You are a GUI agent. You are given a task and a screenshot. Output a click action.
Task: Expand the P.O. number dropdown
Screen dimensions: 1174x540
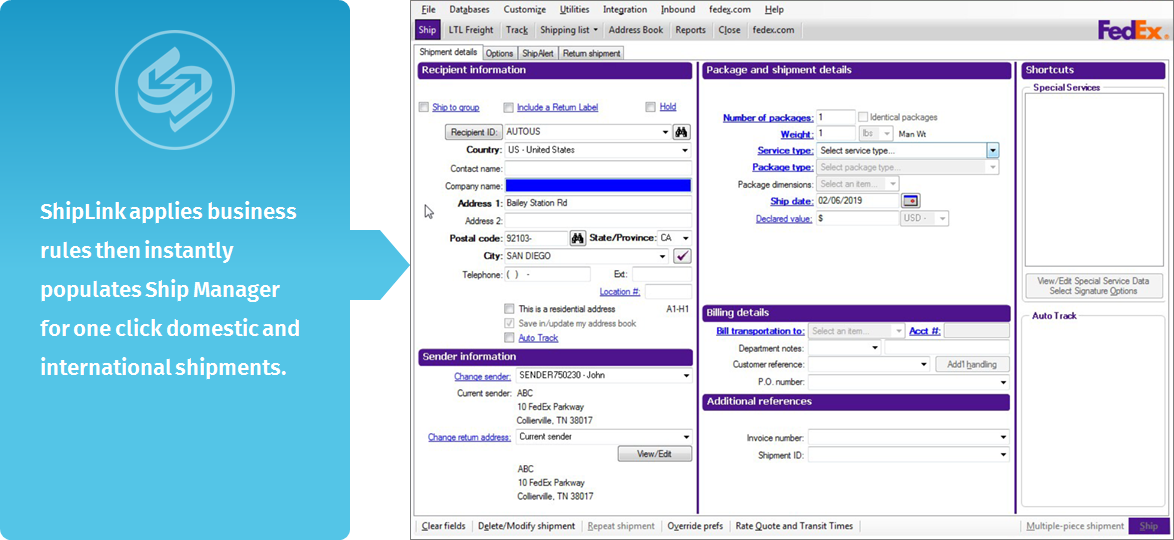click(x=1003, y=383)
